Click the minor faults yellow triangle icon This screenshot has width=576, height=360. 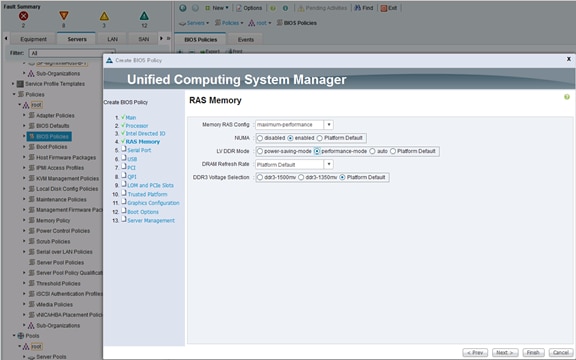pyautogui.click(x=104, y=16)
